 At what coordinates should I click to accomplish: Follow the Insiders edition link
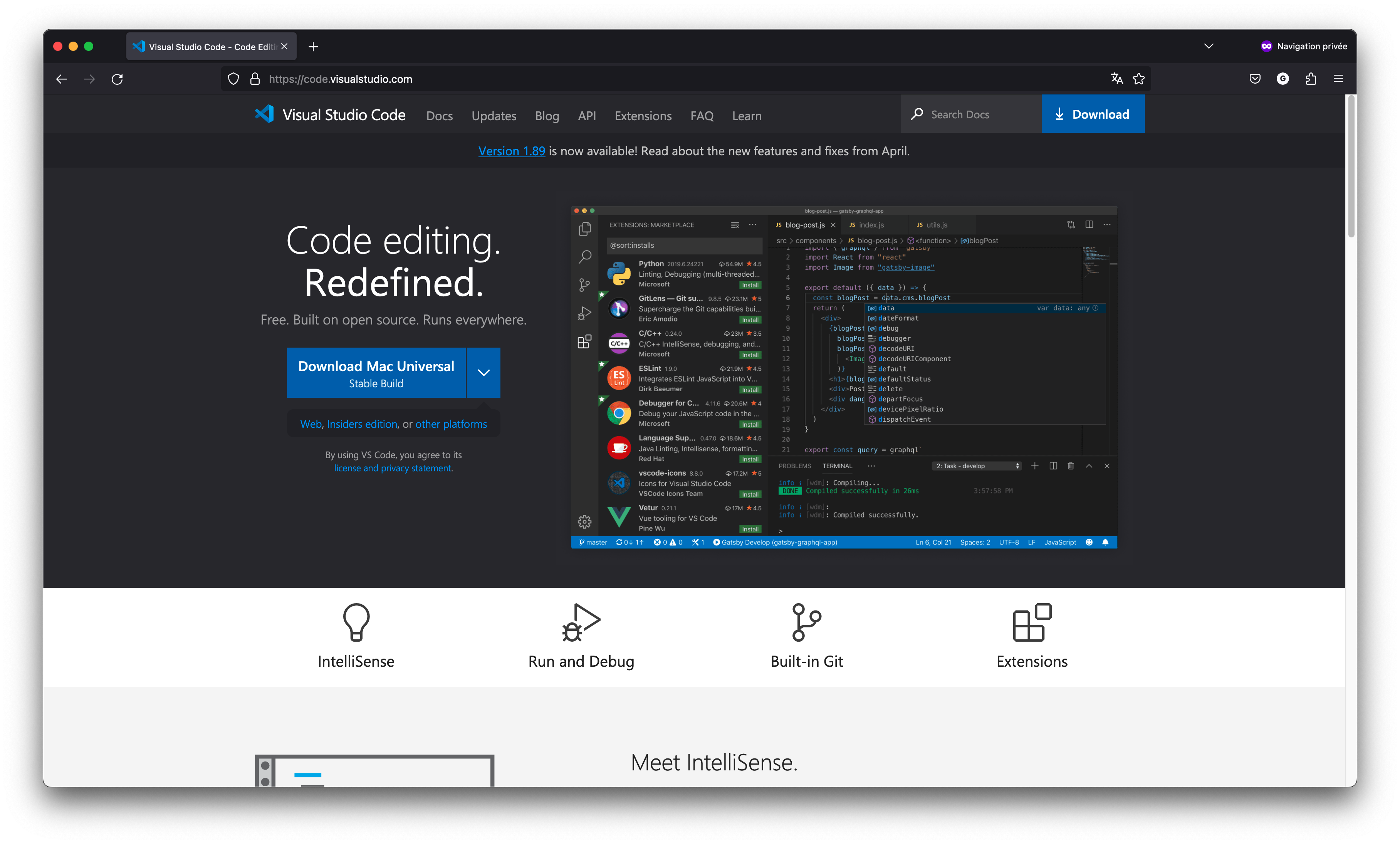pyautogui.click(x=362, y=424)
